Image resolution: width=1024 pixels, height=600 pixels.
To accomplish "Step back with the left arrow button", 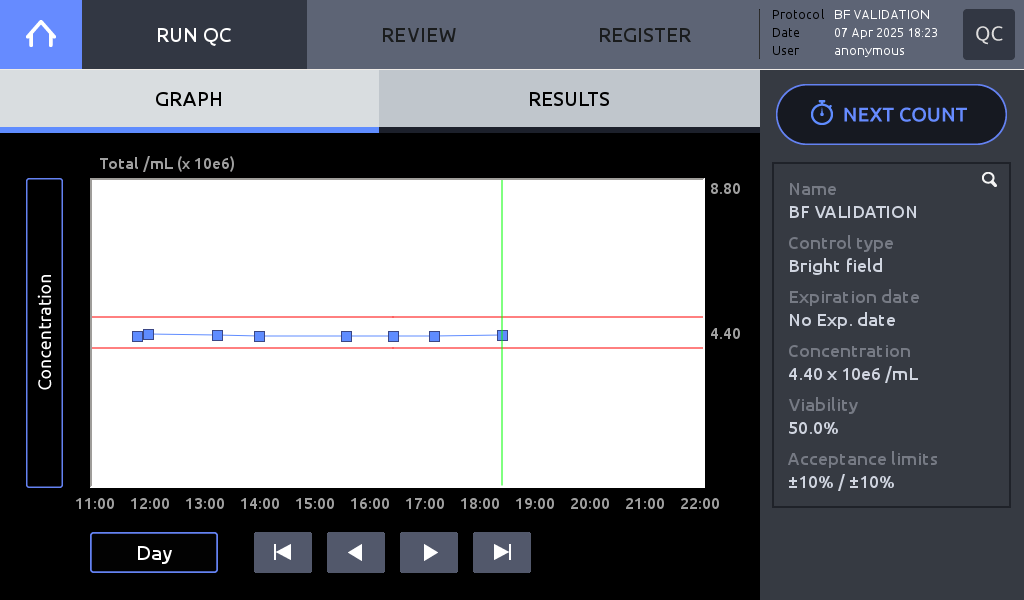I will 356,552.
